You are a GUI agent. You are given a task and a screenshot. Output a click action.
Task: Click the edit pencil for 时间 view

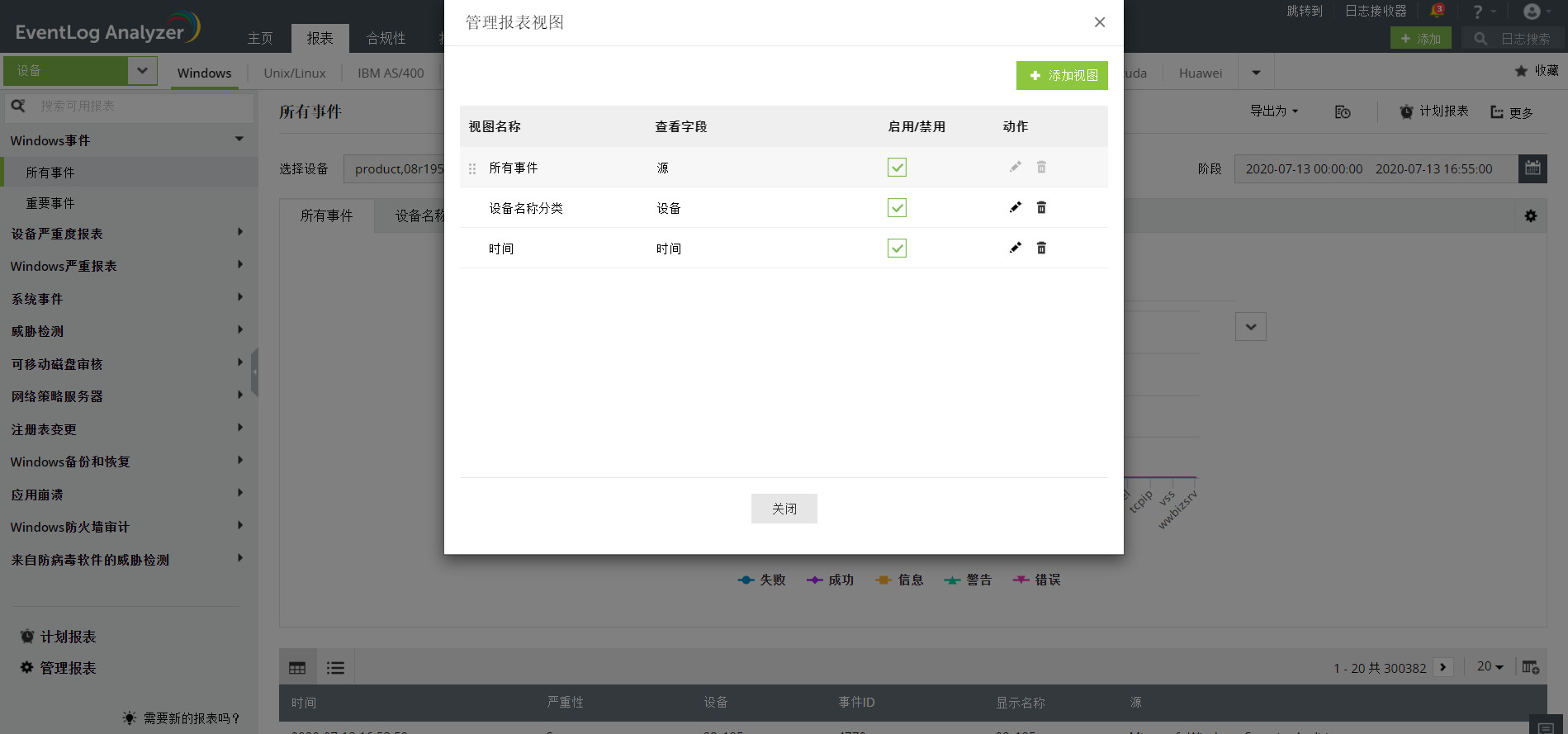(1016, 248)
